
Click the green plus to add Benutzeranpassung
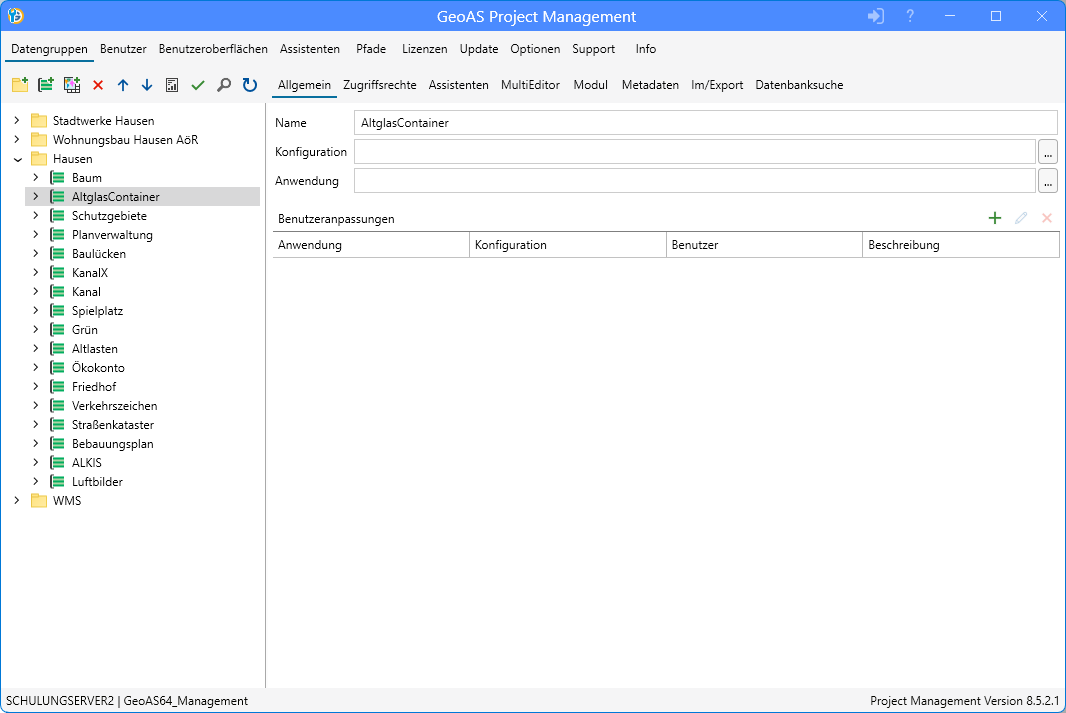coord(994,218)
